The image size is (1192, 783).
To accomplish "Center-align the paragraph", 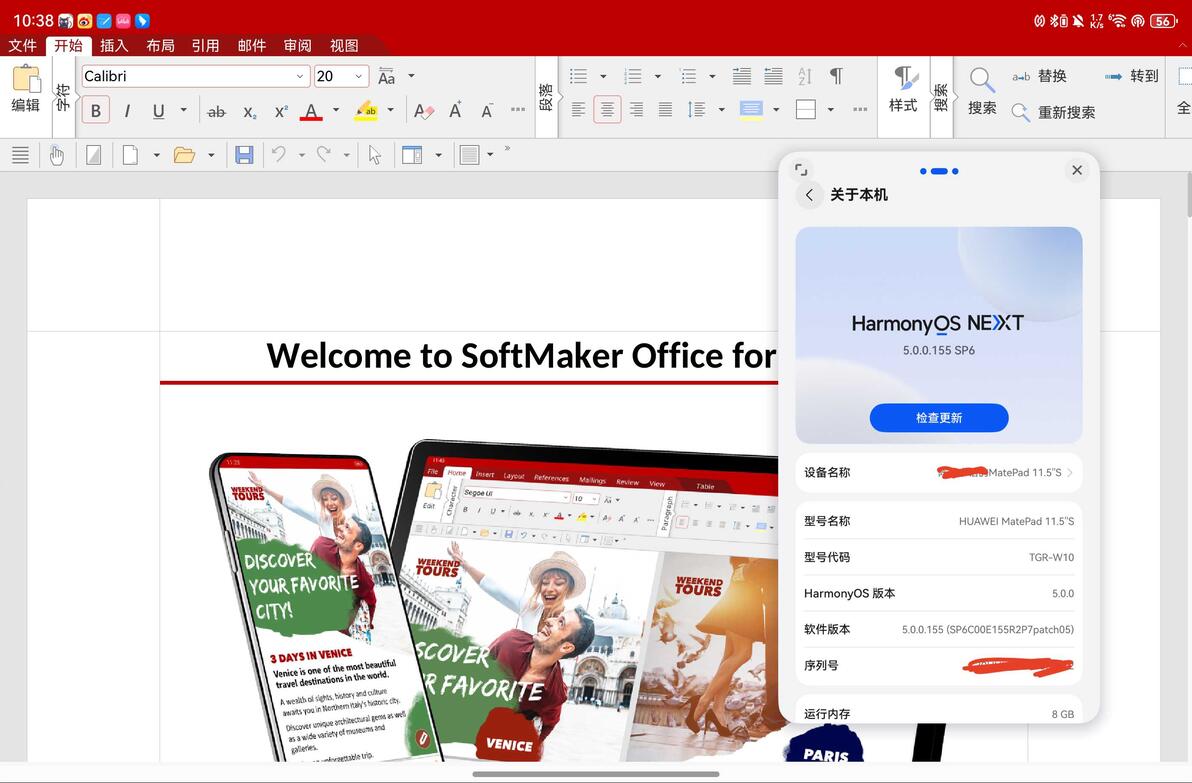I will point(607,109).
